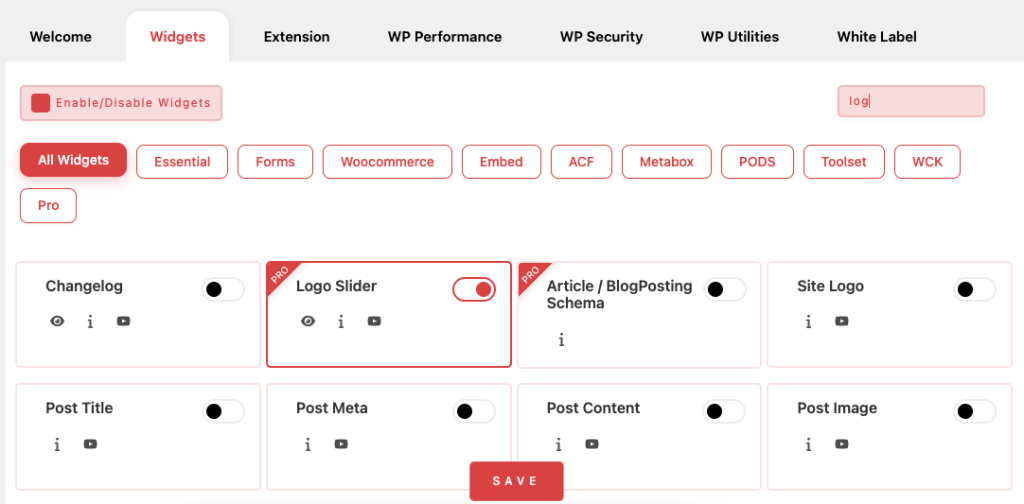Open the White Label tab
Image resolution: width=1024 pixels, height=504 pixels.
pos(876,37)
